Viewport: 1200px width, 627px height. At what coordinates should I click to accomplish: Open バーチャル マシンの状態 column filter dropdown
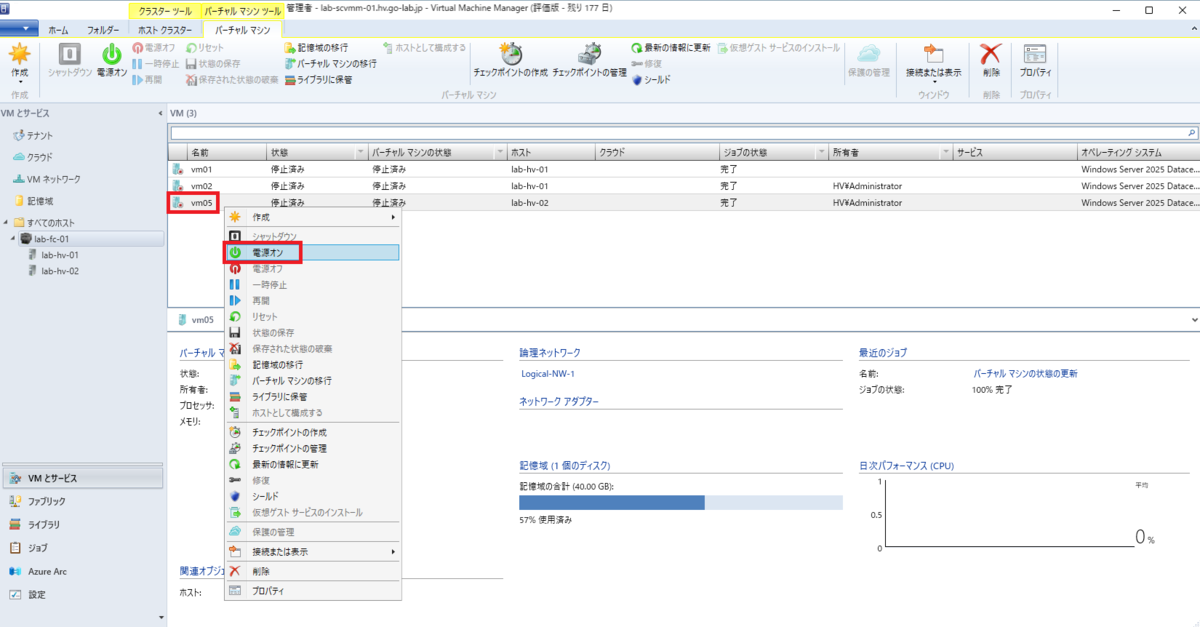500,153
